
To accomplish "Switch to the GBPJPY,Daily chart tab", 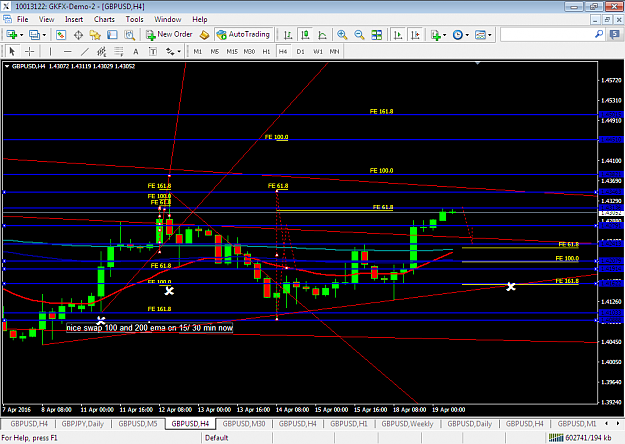I will [83, 424].
